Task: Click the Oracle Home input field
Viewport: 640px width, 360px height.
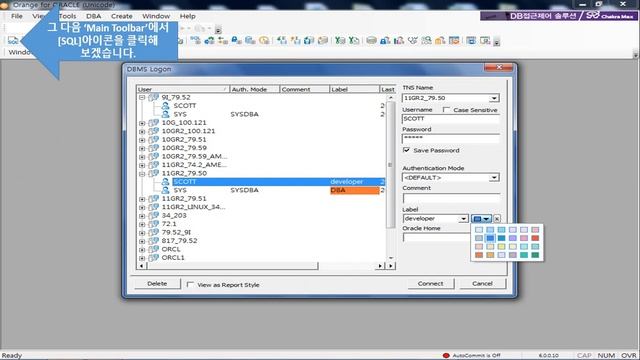Action: (436, 238)
